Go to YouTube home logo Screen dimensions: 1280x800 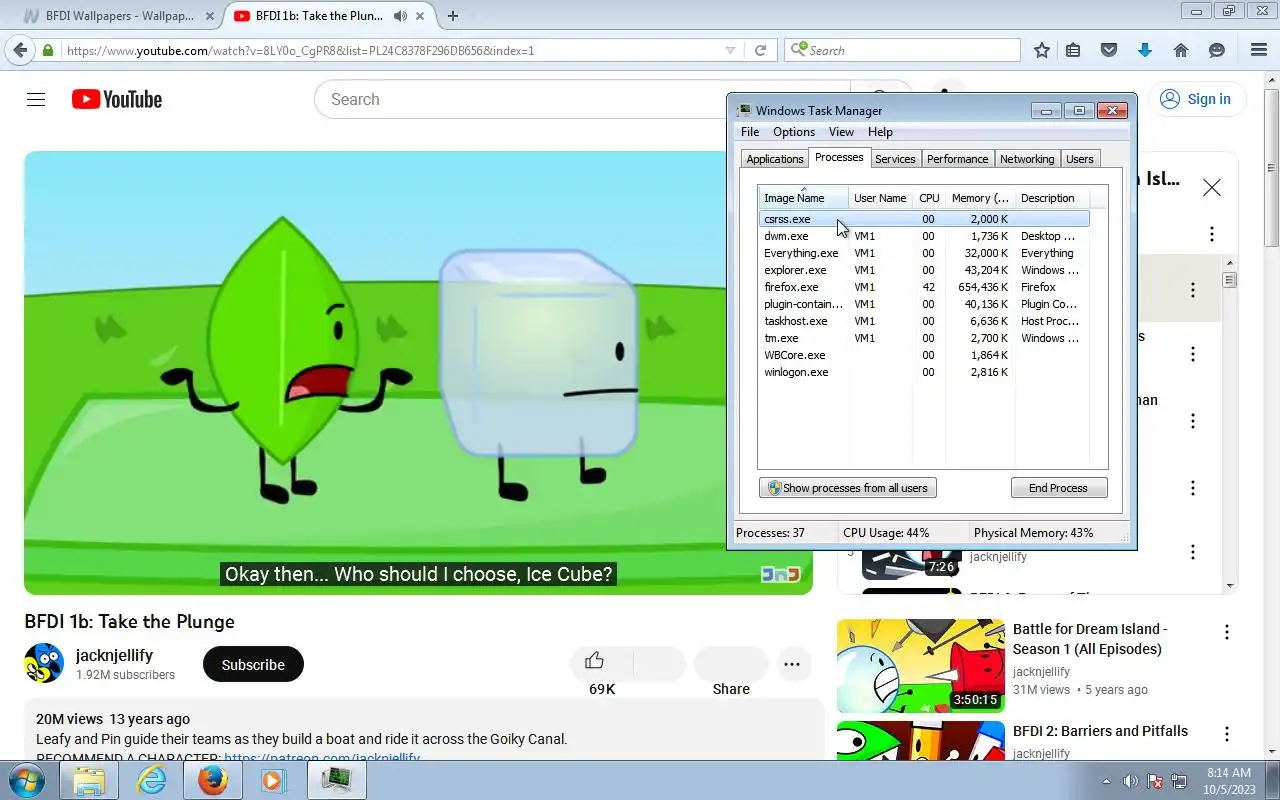[x=117, y=99]
